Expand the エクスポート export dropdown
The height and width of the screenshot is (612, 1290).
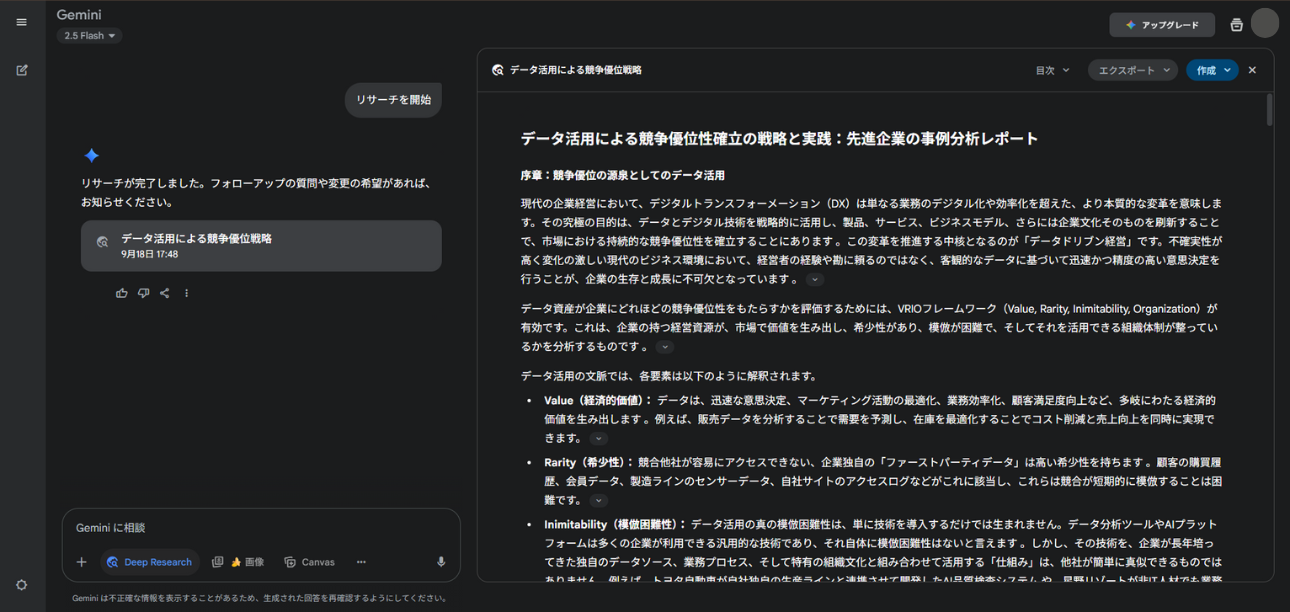click(1132, 69)
